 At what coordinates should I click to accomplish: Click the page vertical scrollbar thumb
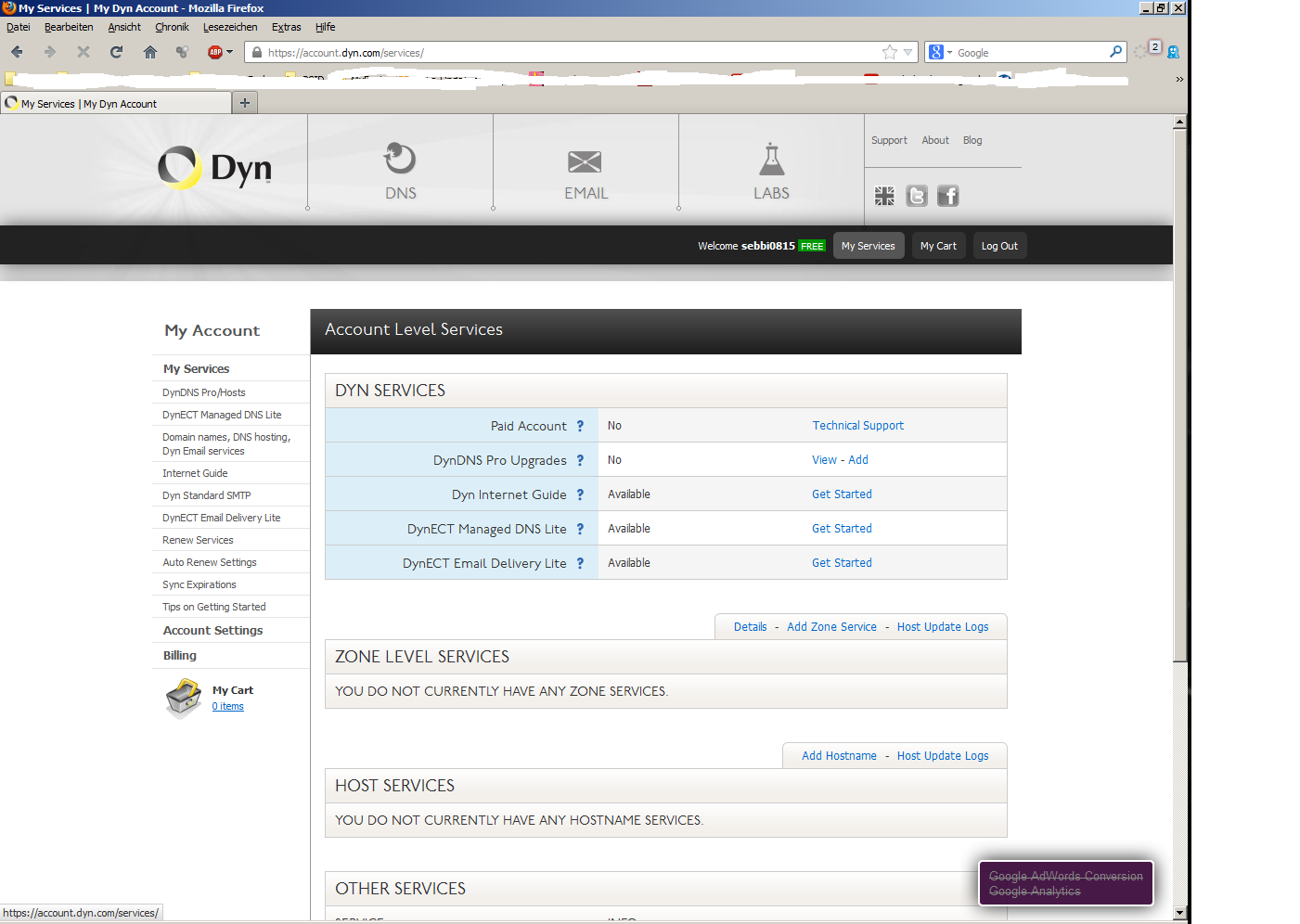(1179, 394)
